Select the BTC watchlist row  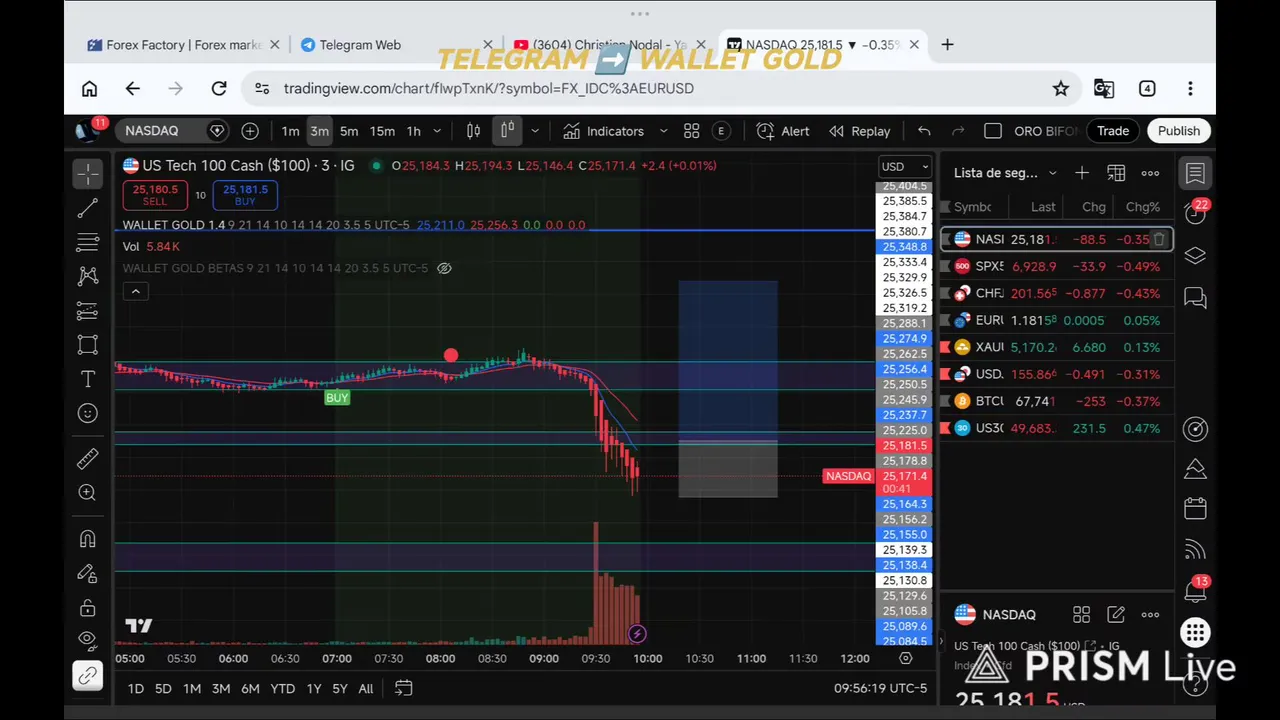point(1056,401)
